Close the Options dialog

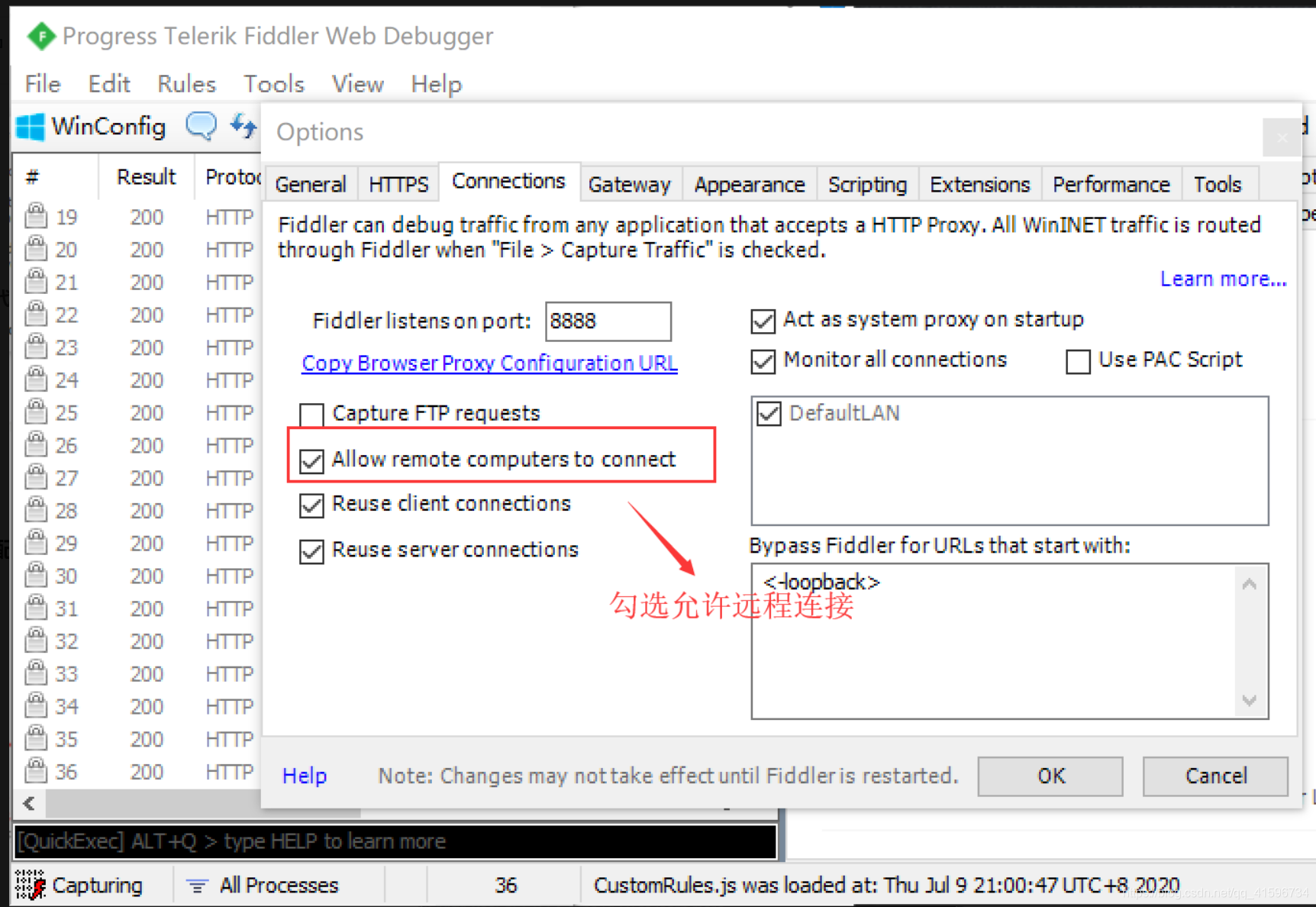[1282, 137]
